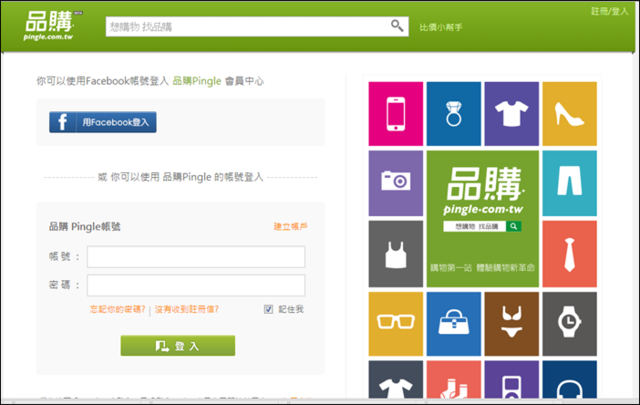Click the gray tank top tile
640x405 pixels.
pos(396,254)
